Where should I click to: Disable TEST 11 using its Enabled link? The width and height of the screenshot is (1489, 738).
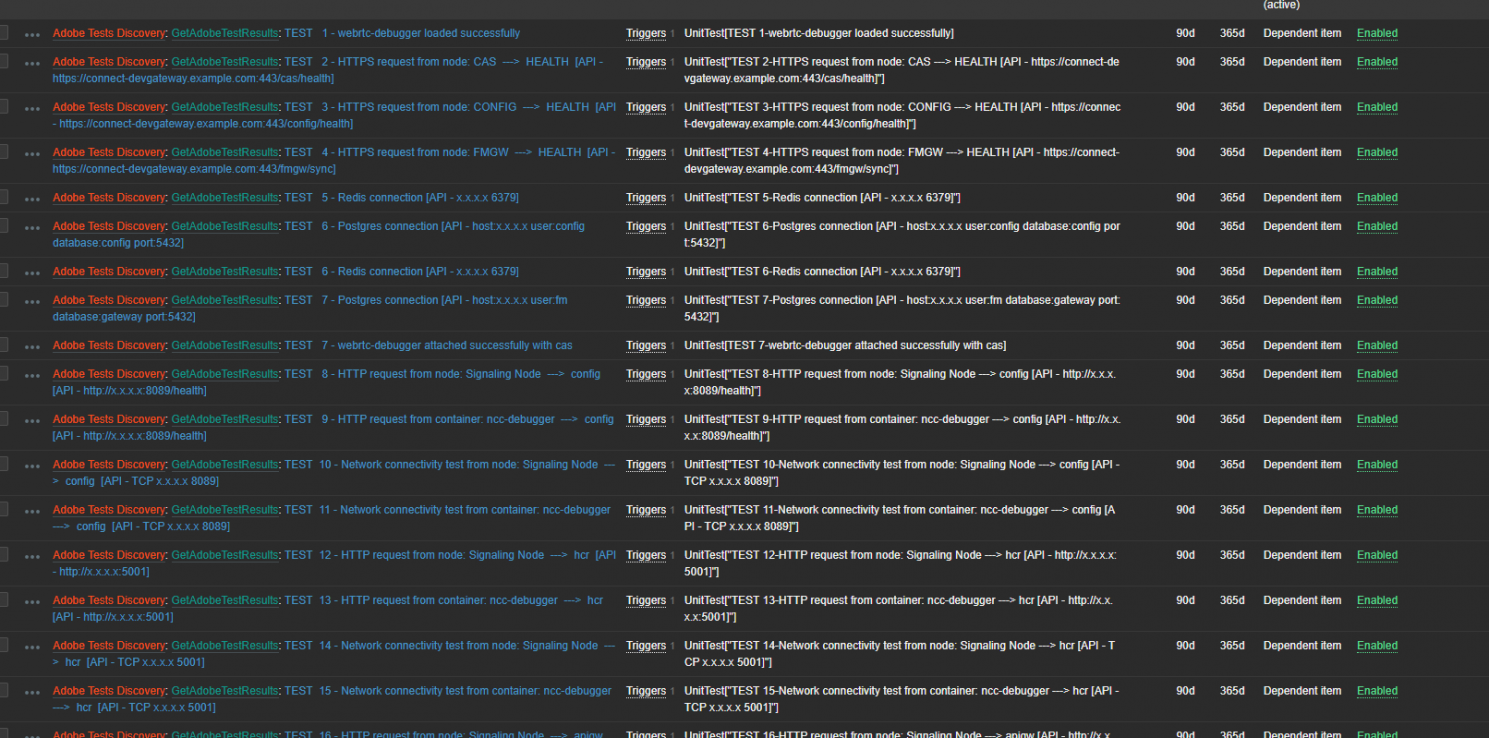[1377, 509]
